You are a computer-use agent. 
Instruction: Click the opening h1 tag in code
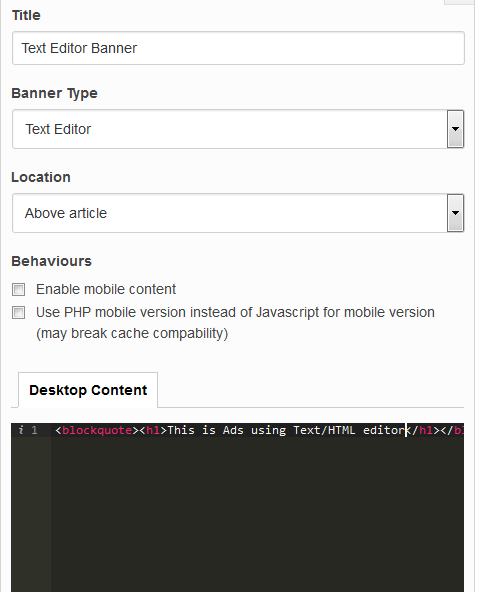[153, 430]
